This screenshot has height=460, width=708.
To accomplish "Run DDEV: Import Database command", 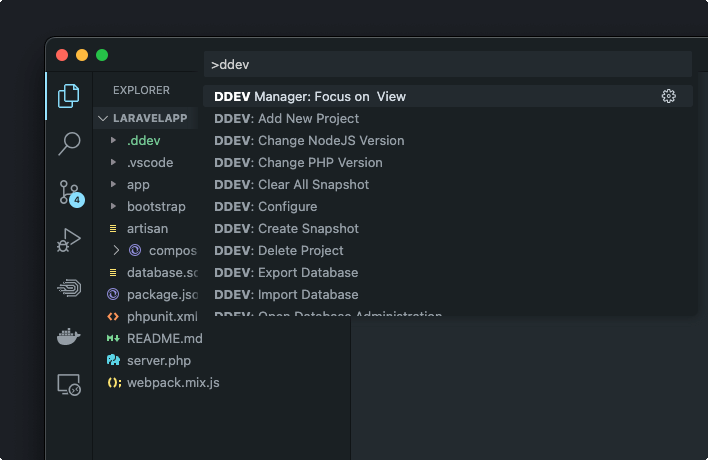I will [x=447, y=294].
